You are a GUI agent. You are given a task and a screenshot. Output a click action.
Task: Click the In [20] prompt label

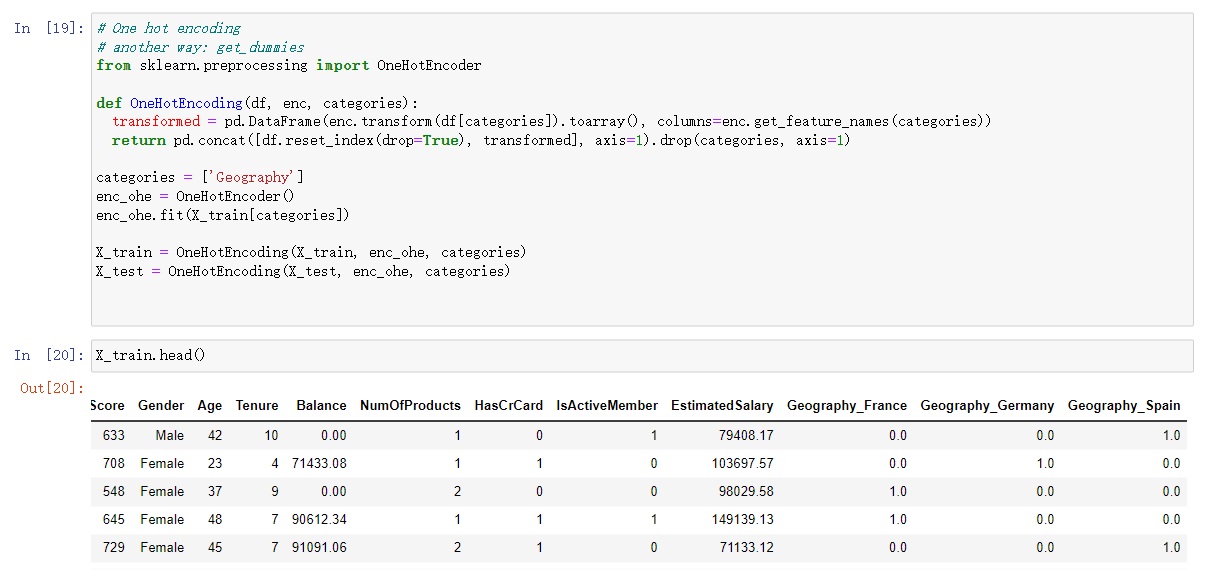point(49,355)
